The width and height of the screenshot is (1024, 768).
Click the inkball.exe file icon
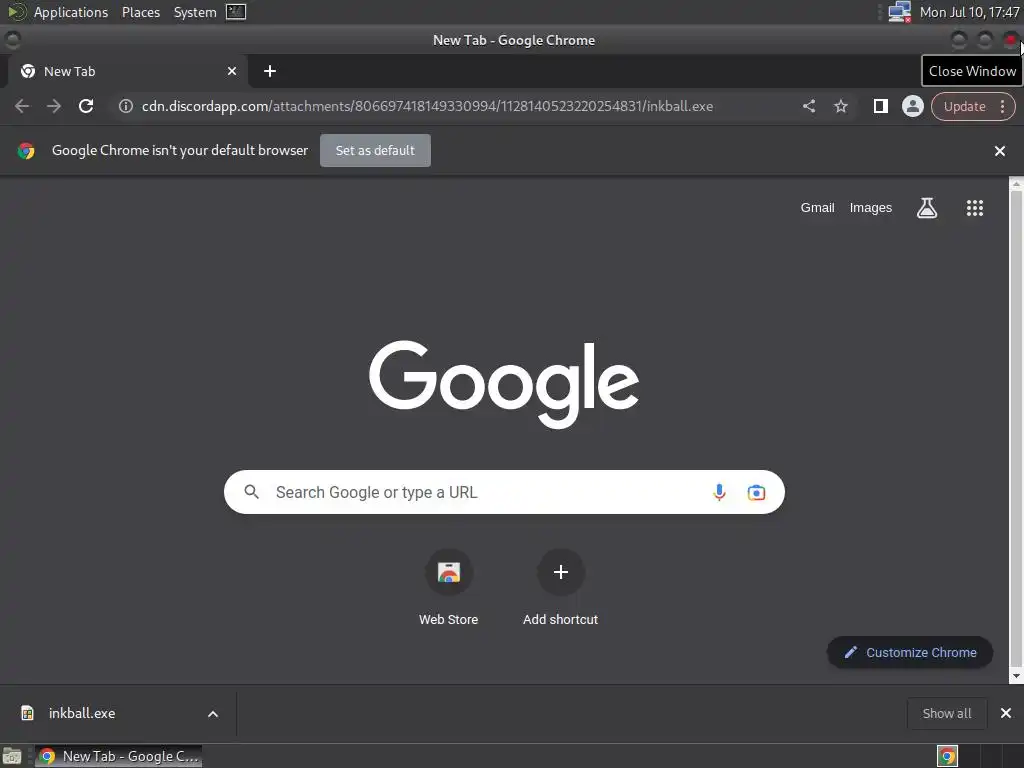[x=27, y=713]
